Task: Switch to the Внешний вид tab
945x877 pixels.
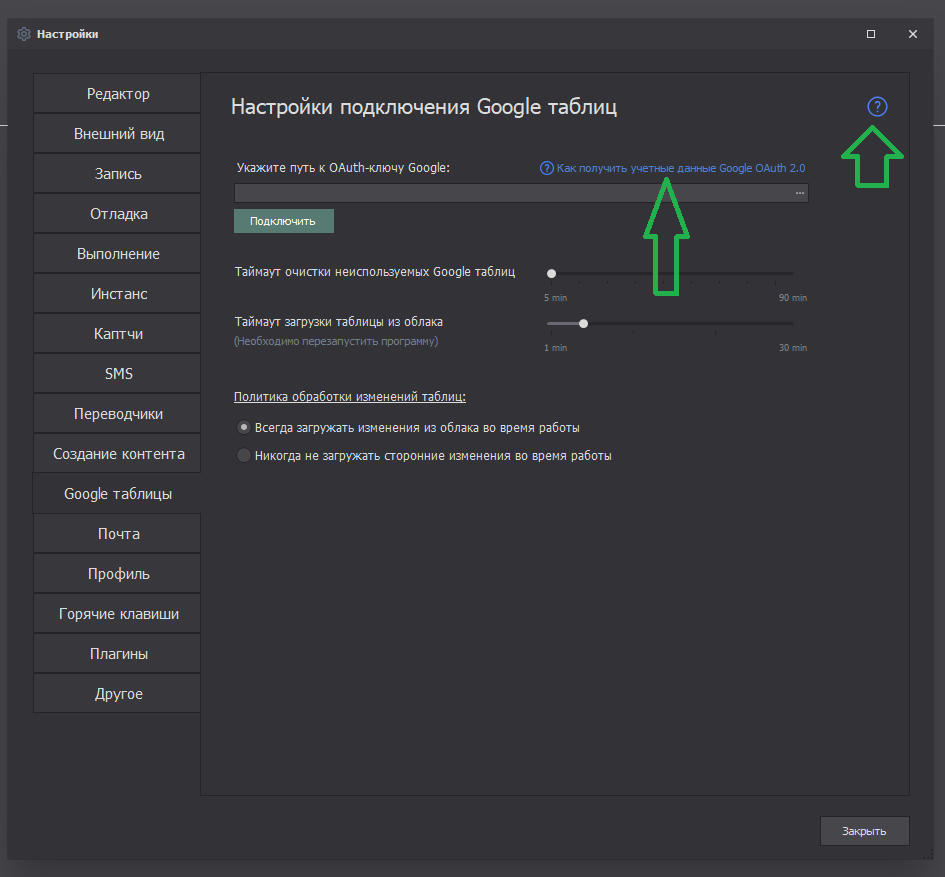Action: 118,134
